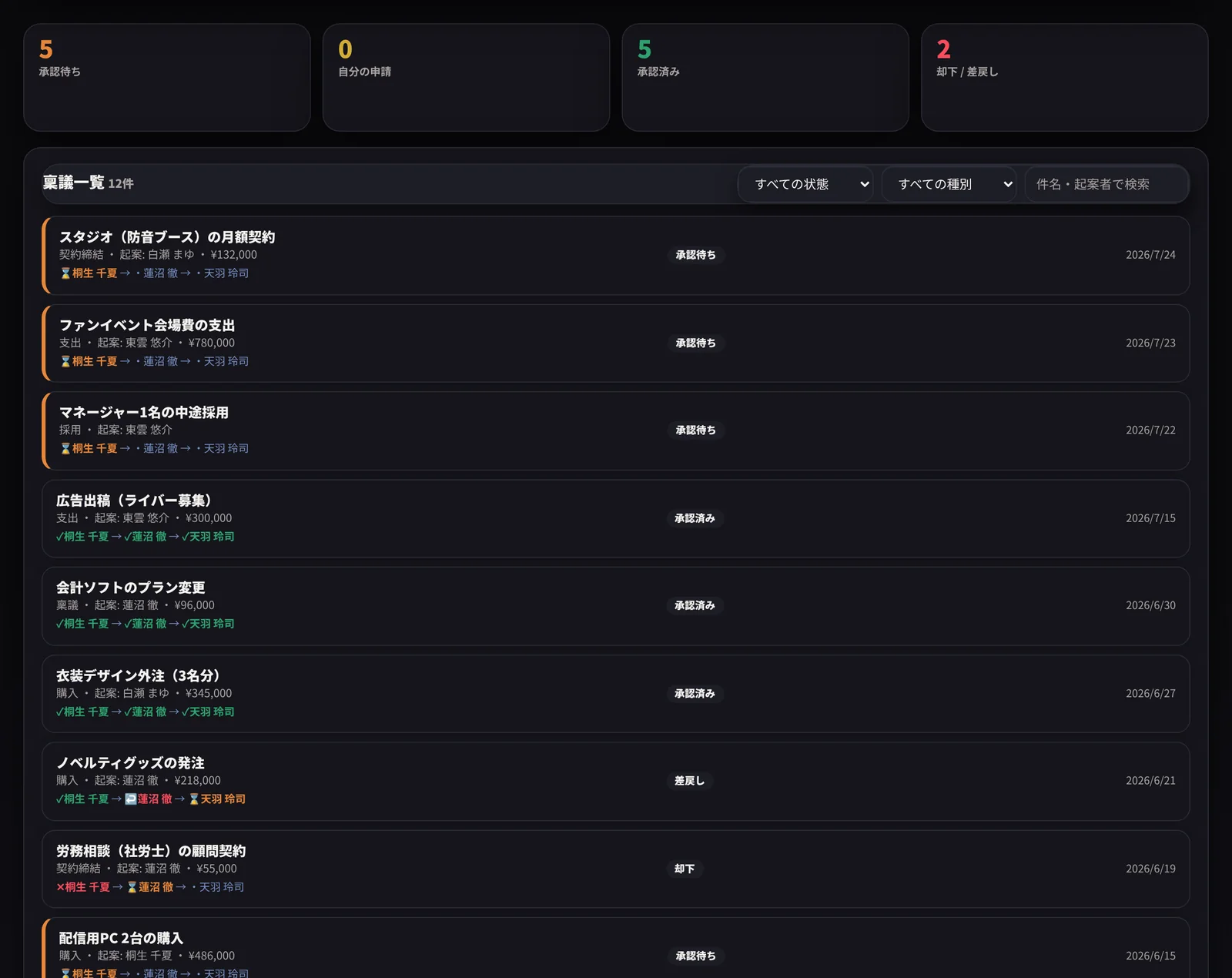The width and height of the screenshot is (1232, 978).
Task: Open ノベルティグッズの発注 request
Action: pyautogui.click(x=616, y=781)
